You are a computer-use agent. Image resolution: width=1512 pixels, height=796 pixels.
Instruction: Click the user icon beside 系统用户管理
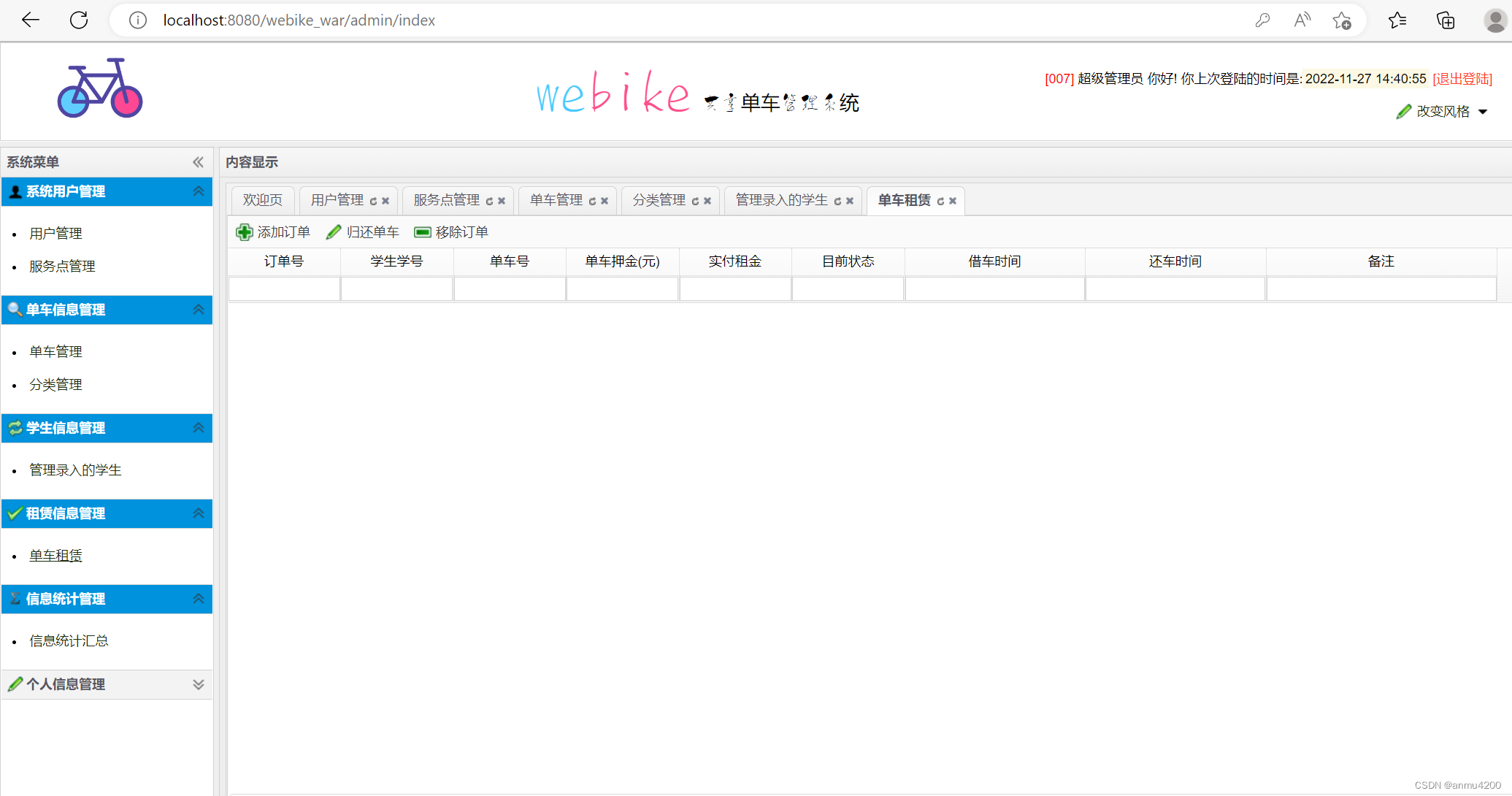coord(14,191)
